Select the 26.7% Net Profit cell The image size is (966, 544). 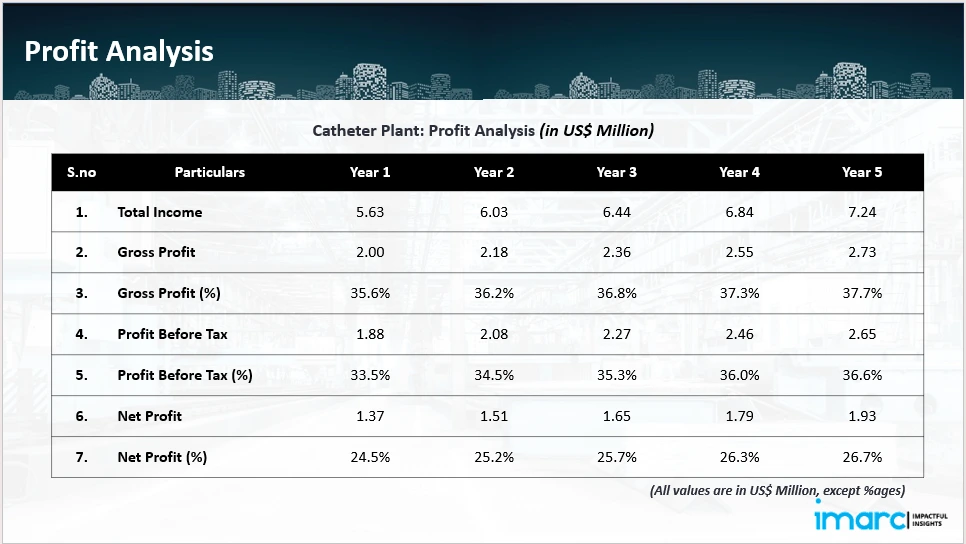(x=862, y=458)
